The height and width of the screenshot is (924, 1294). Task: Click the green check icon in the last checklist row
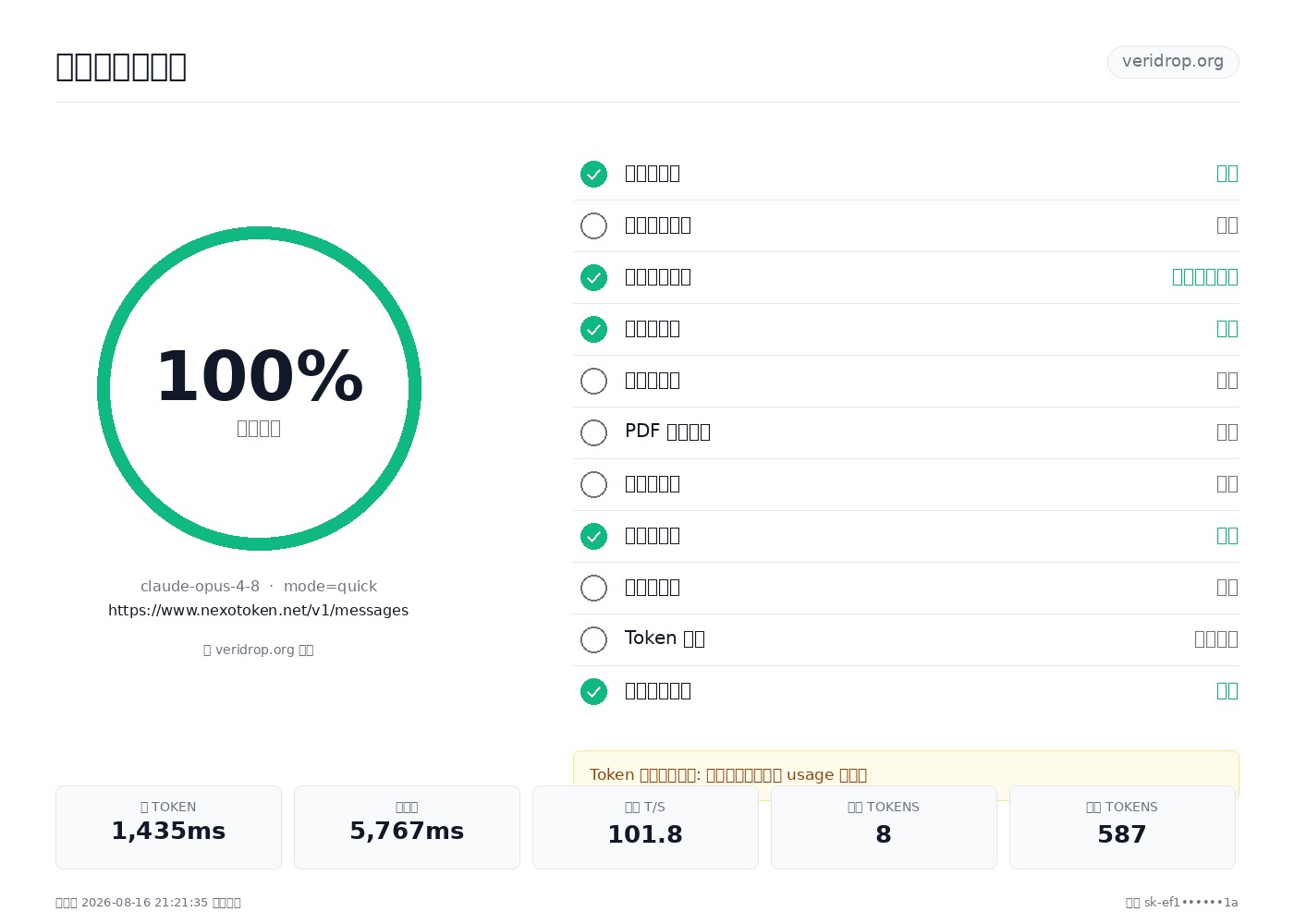tap(593, 691)
